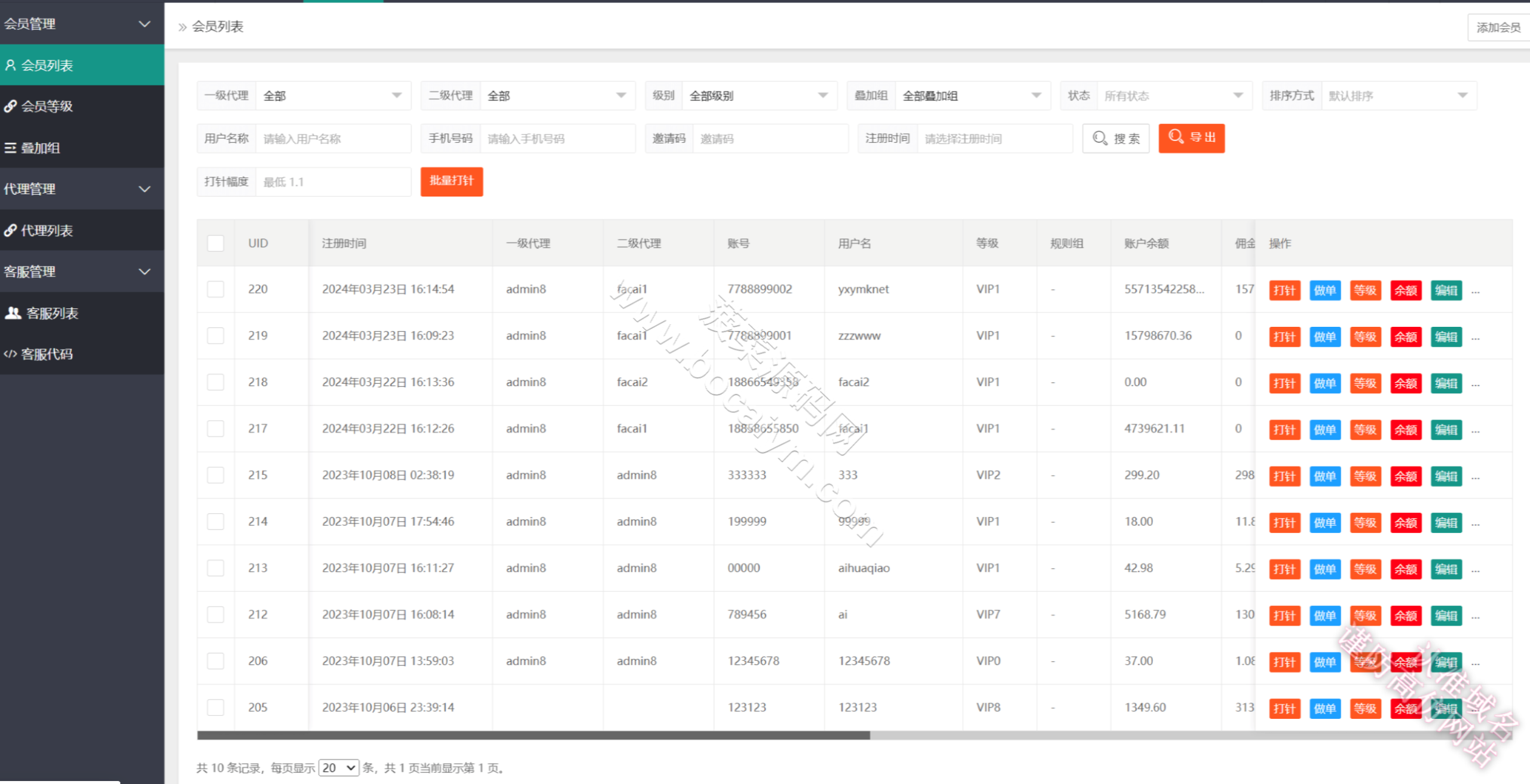
Task: Open 客服代码 in the sidebar
Action: click(82, 354)
